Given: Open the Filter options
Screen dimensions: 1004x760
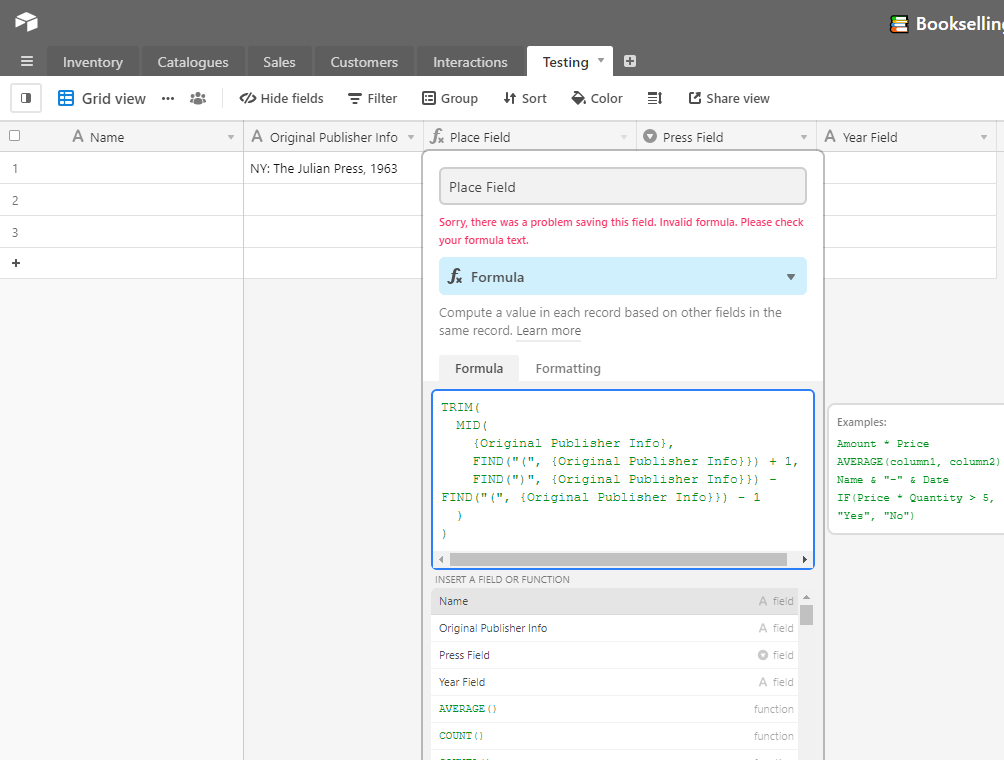Looking at the screenshot, I should point(372,99).
